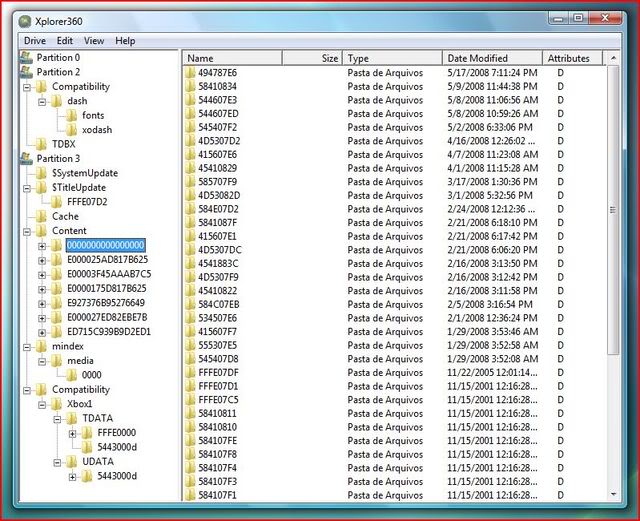This screenshot has height=521, width=640.
Task: Click the folder icon of 585707F9
Action: click(x=190, y=182)
